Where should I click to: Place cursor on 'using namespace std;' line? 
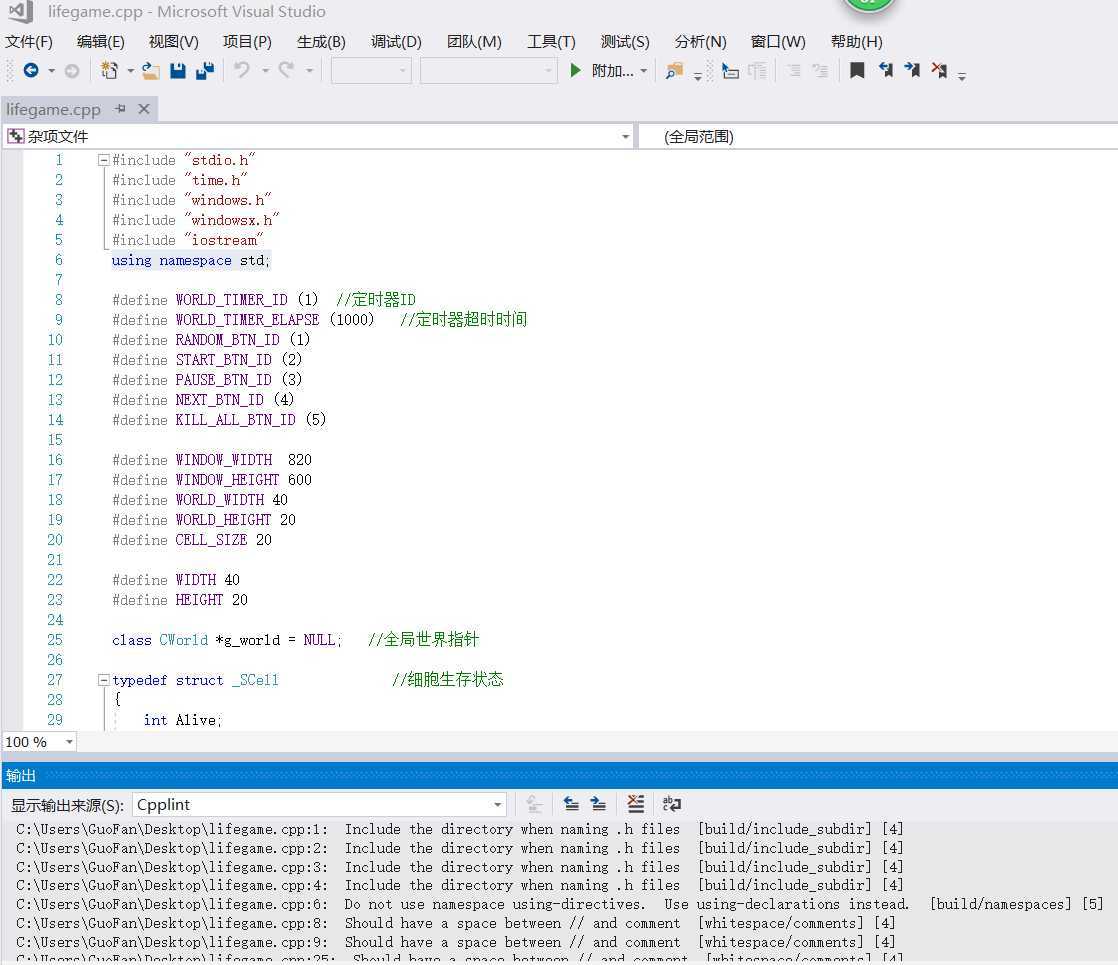191,260
